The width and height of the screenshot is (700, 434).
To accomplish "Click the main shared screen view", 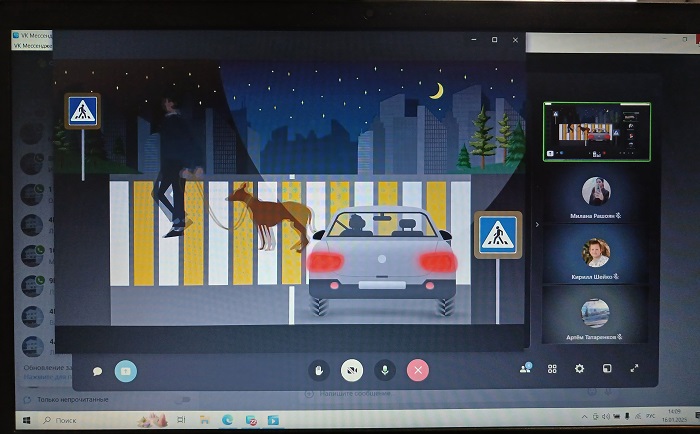I will [x=289, y=192].
